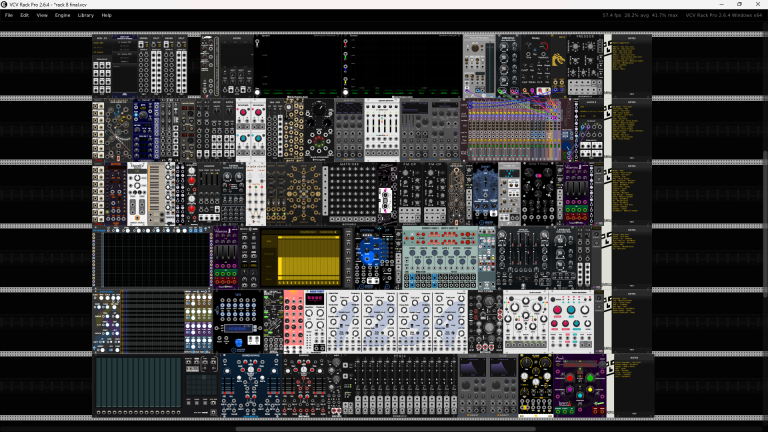Click the upper-left pink knob on white module
768x432 pixels.
tap(243, 114)
